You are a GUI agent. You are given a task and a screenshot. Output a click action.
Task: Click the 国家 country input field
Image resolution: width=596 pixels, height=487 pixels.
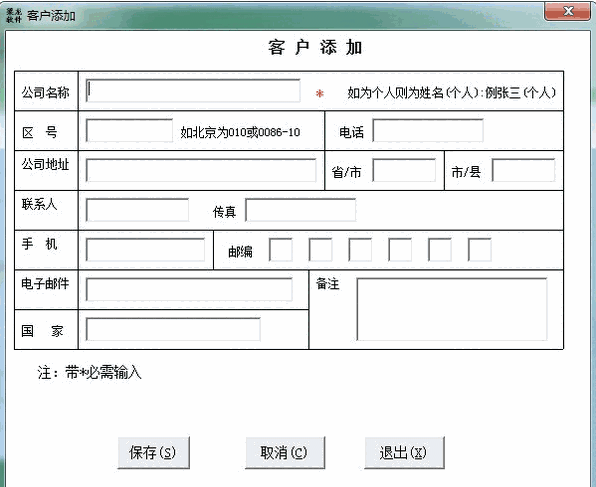173,329
